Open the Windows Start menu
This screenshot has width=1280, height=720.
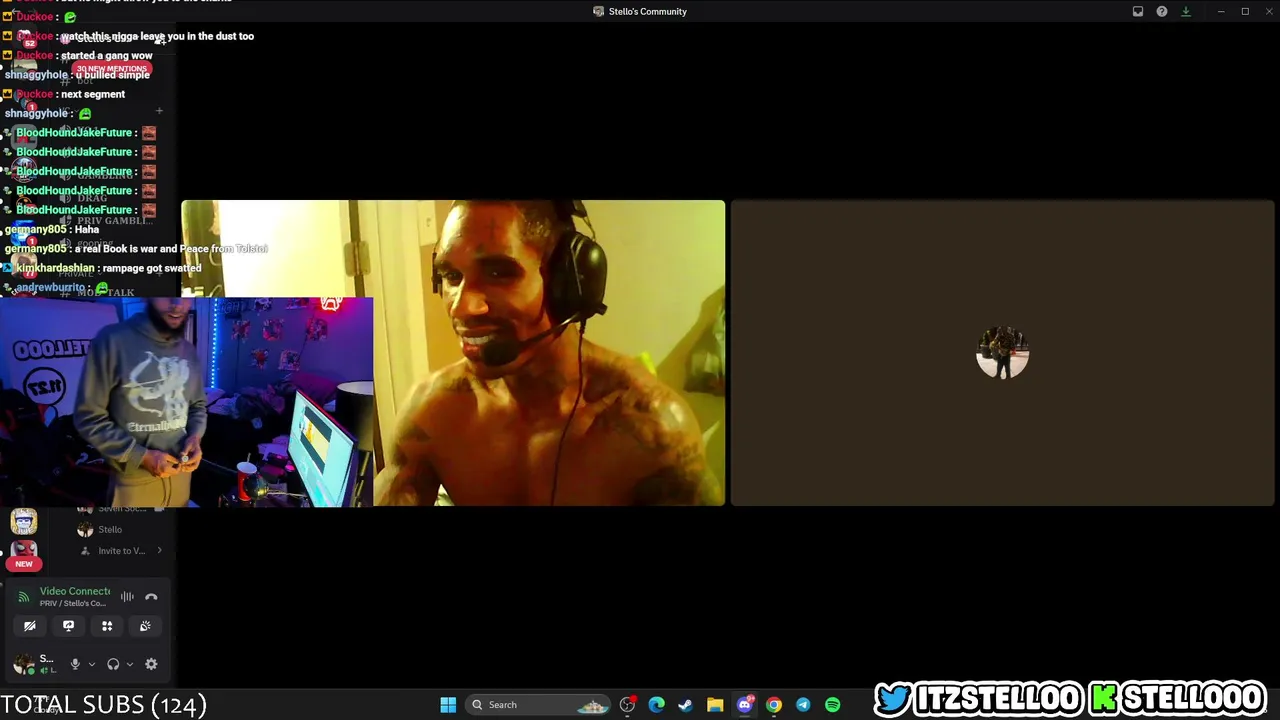coord(448,705)
